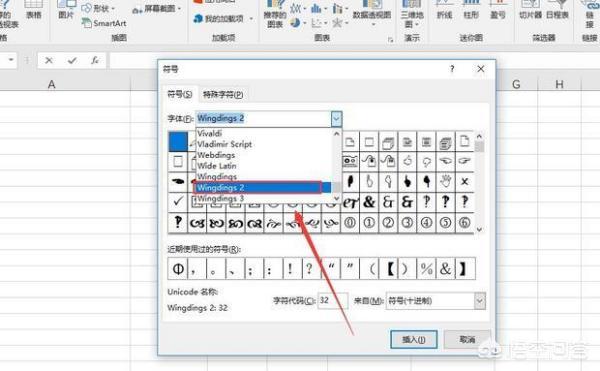
Task: Select the X mark symbol in grid
Action: pos(465,181)
